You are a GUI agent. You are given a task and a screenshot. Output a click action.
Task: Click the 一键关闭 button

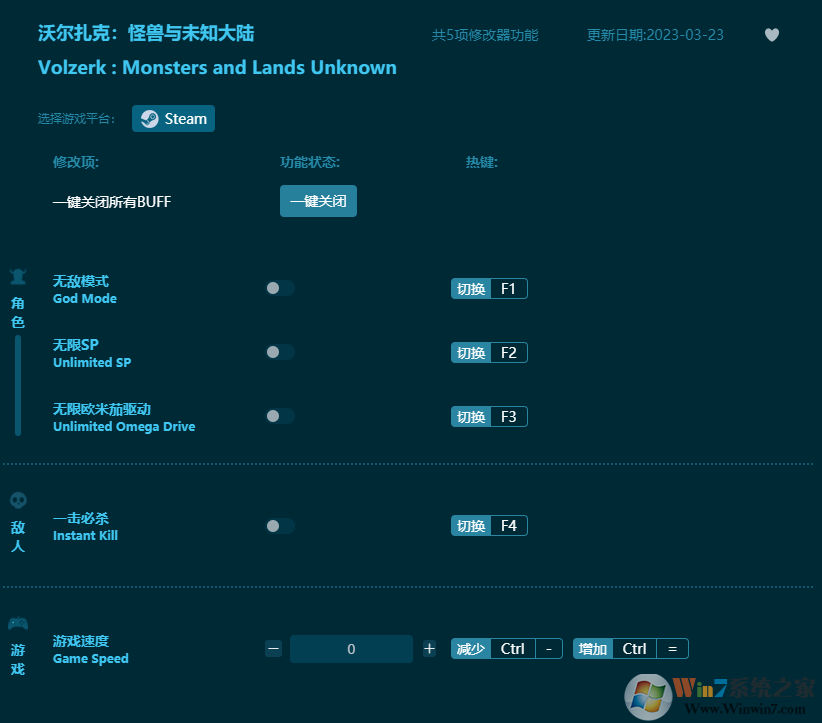point(318,201)
